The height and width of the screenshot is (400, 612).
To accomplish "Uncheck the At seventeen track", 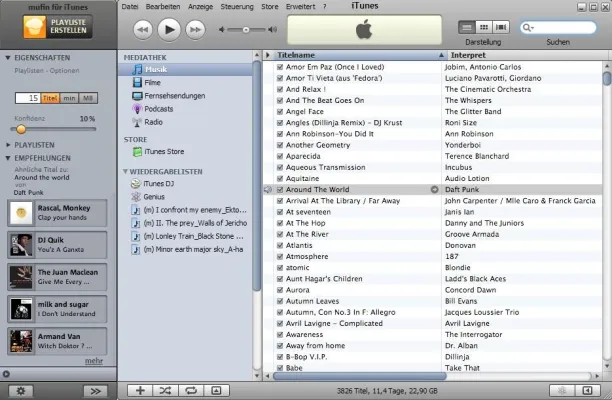I will point(280,212).
